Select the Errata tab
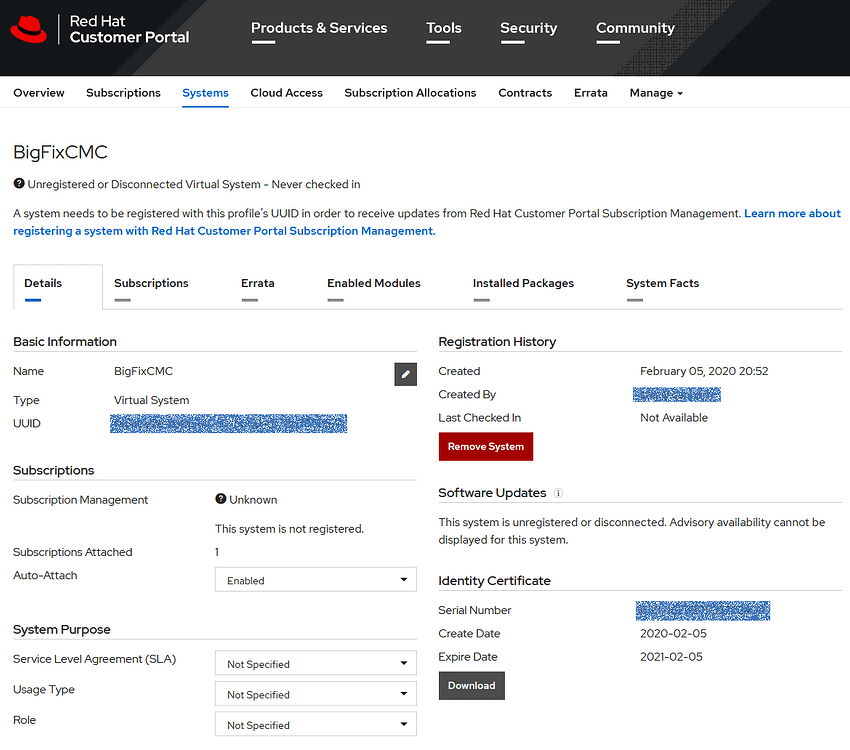850x750 pixels. (x=258, y=283)
